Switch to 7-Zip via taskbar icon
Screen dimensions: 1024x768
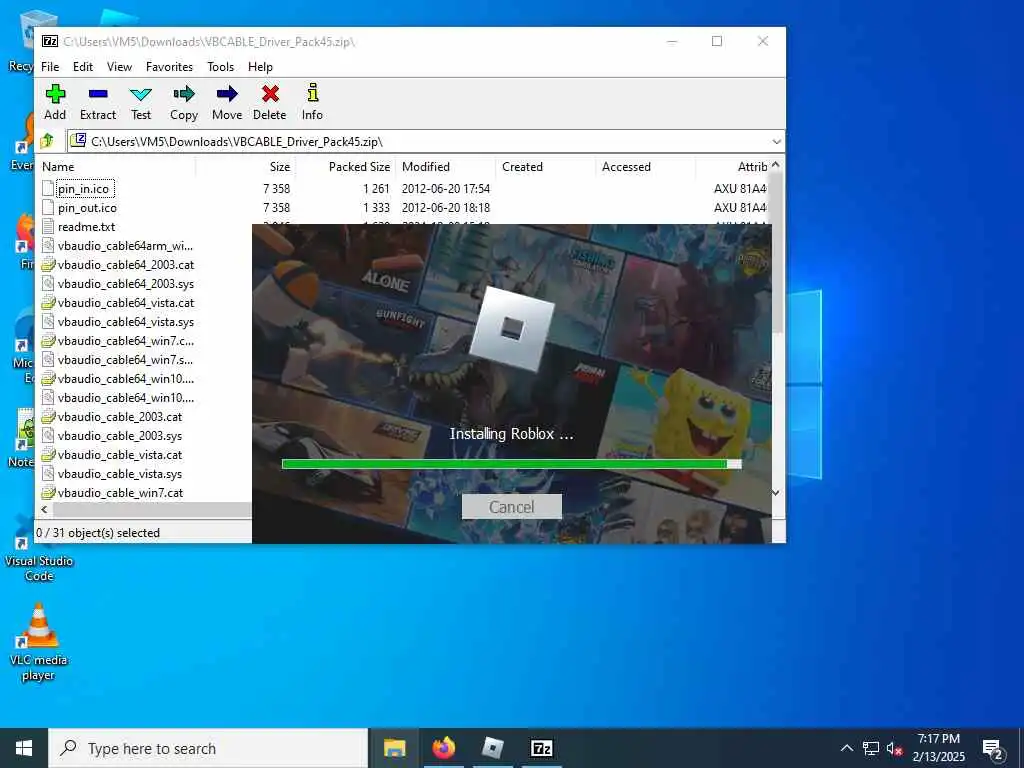tap(541, 748)
